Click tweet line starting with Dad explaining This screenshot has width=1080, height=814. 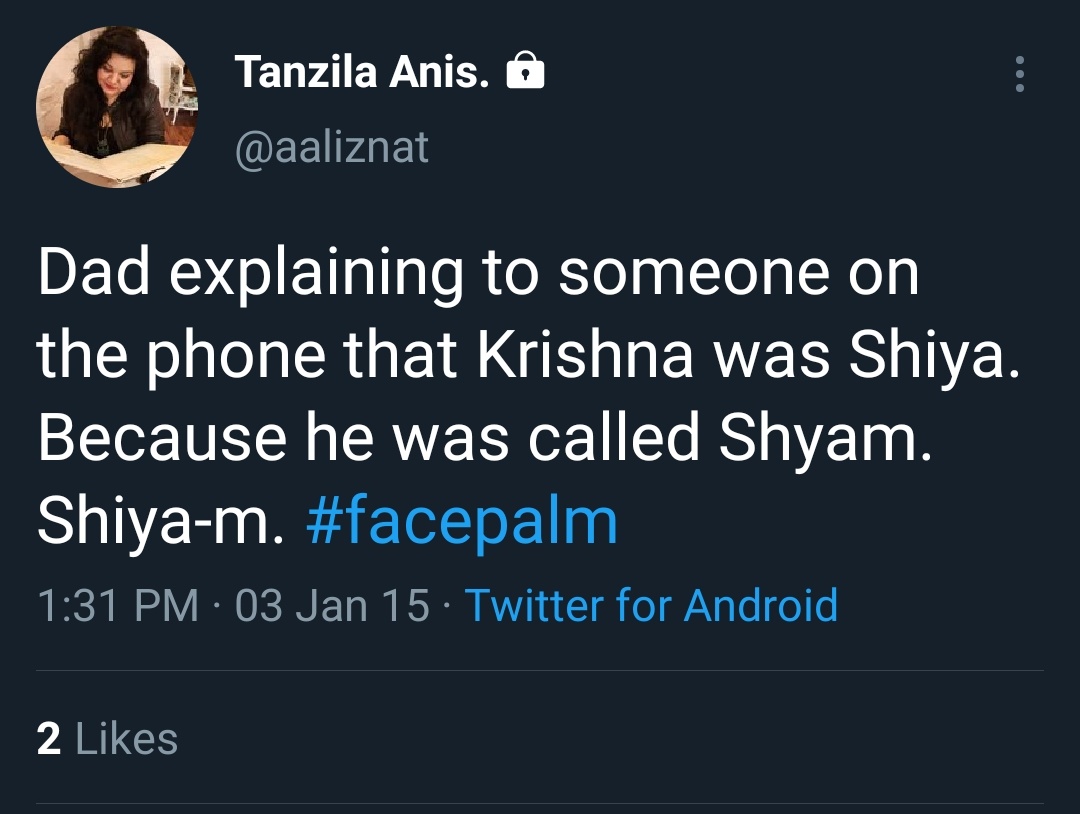click(x=478, y=275)
